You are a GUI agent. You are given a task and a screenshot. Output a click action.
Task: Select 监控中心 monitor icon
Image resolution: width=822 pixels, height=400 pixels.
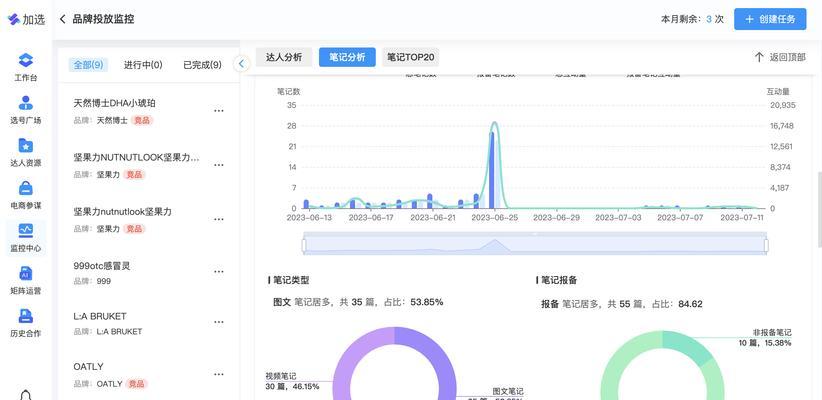tap(26, 230)
